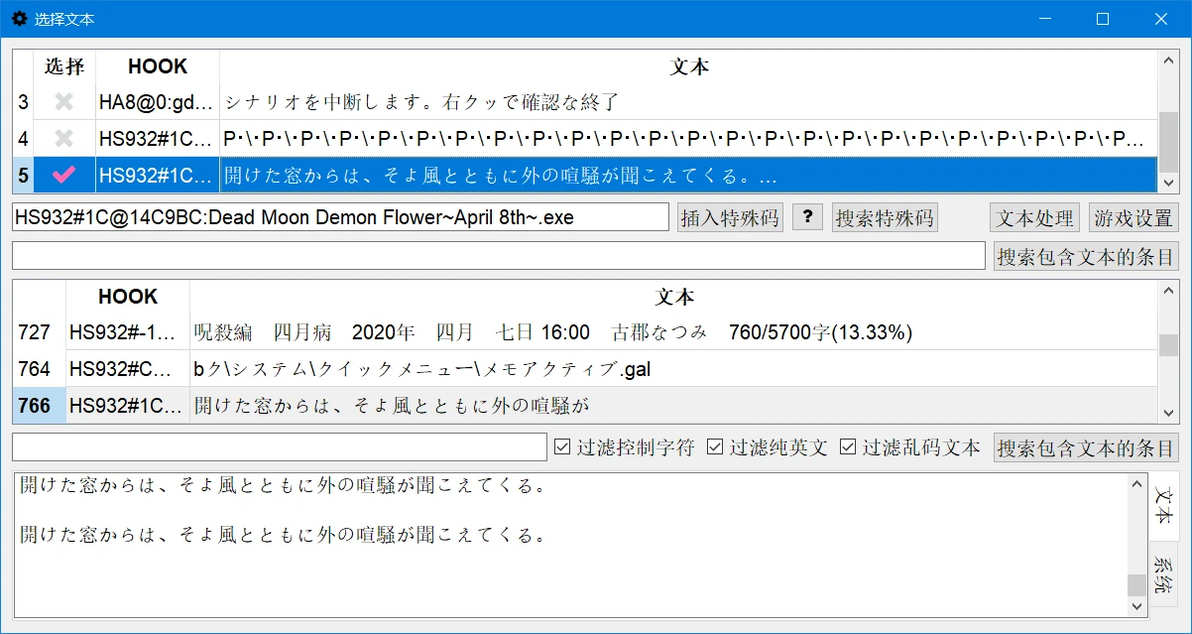Click the pink checkmark in row 5

point(65,176)
